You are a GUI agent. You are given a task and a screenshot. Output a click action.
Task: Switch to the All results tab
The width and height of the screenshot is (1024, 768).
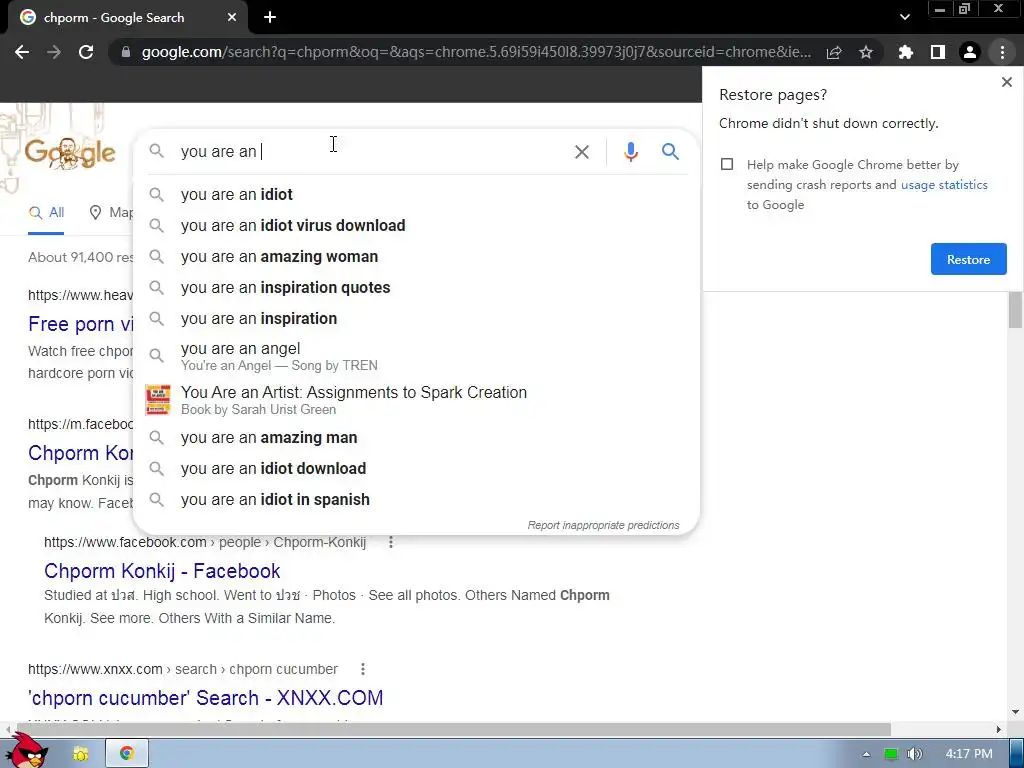coord(46,212)
